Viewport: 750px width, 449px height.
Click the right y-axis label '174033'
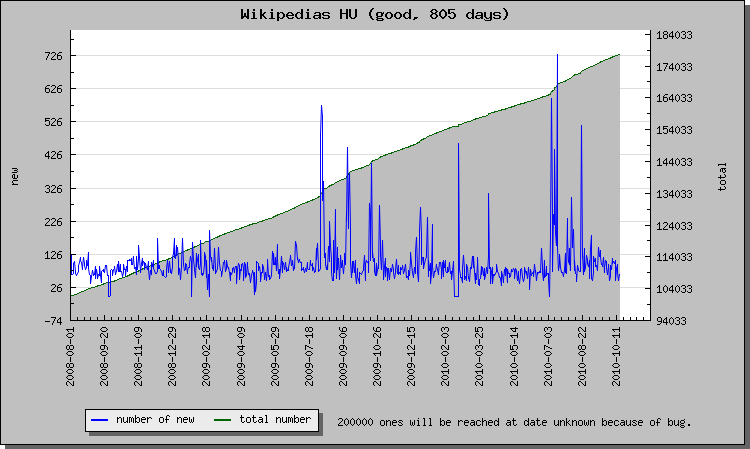click(x=674, y=67)
